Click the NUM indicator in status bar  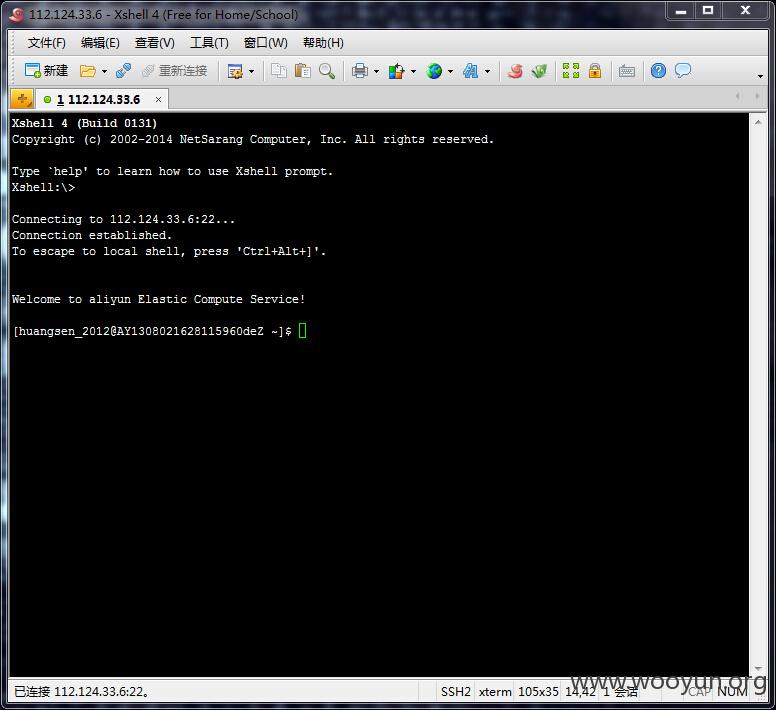(732, 692)
